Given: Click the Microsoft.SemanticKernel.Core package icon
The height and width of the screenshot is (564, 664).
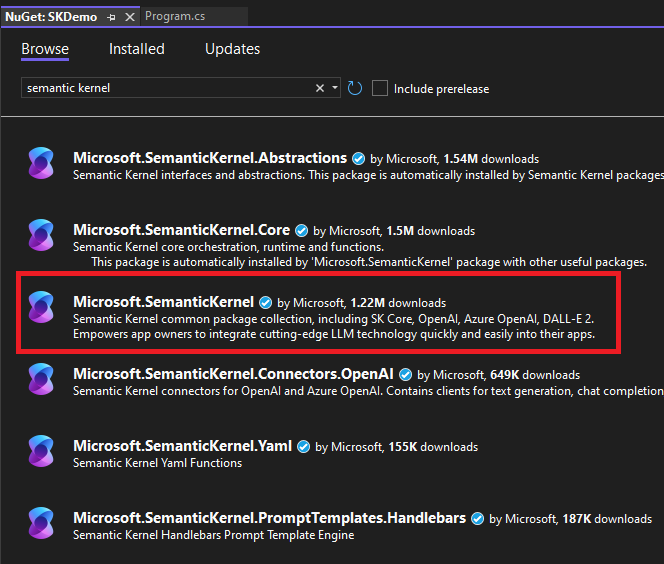Looking at the screenshot, I should pyautogui.click(x=41, y=235).
